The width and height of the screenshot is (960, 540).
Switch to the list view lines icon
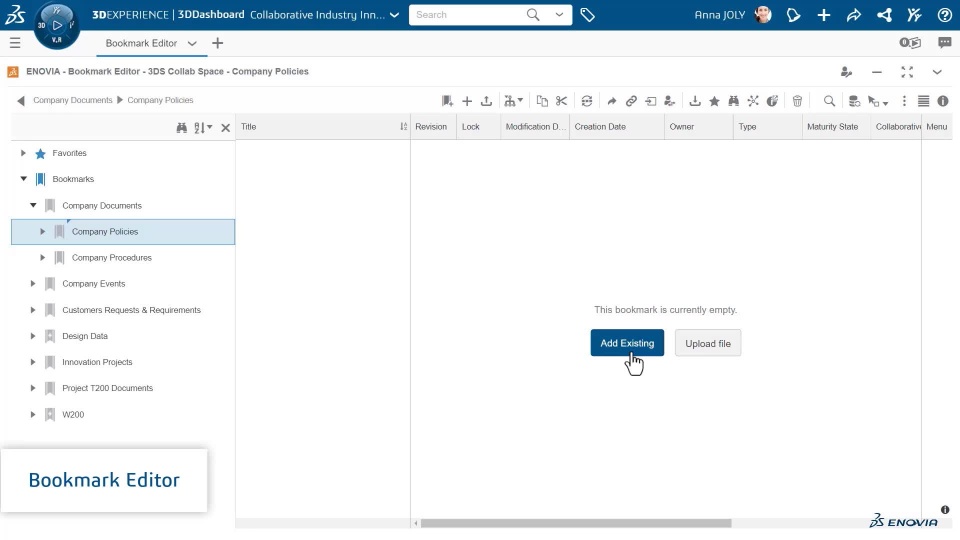(923, 101)
